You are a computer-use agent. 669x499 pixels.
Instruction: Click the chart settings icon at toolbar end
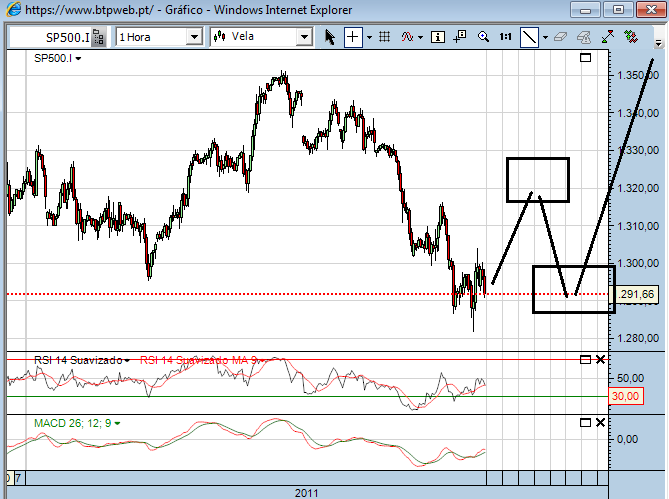click(631, 37)
